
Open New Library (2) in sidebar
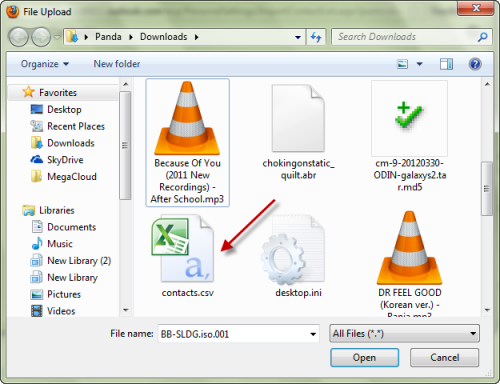click(79, 260)
